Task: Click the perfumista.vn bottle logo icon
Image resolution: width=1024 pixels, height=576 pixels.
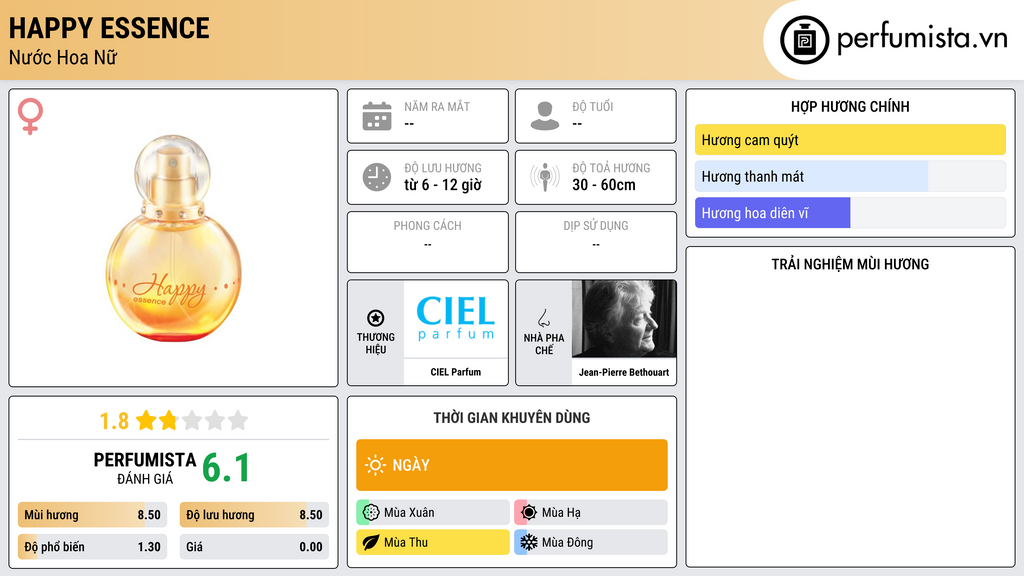Action: 804,40
